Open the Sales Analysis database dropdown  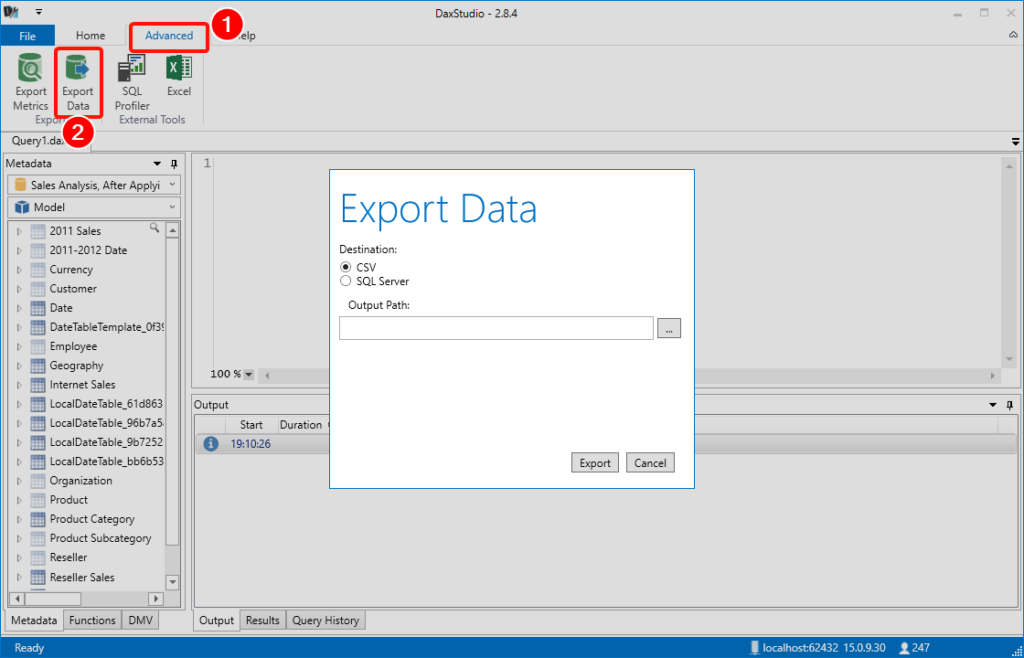pos(172,185)
